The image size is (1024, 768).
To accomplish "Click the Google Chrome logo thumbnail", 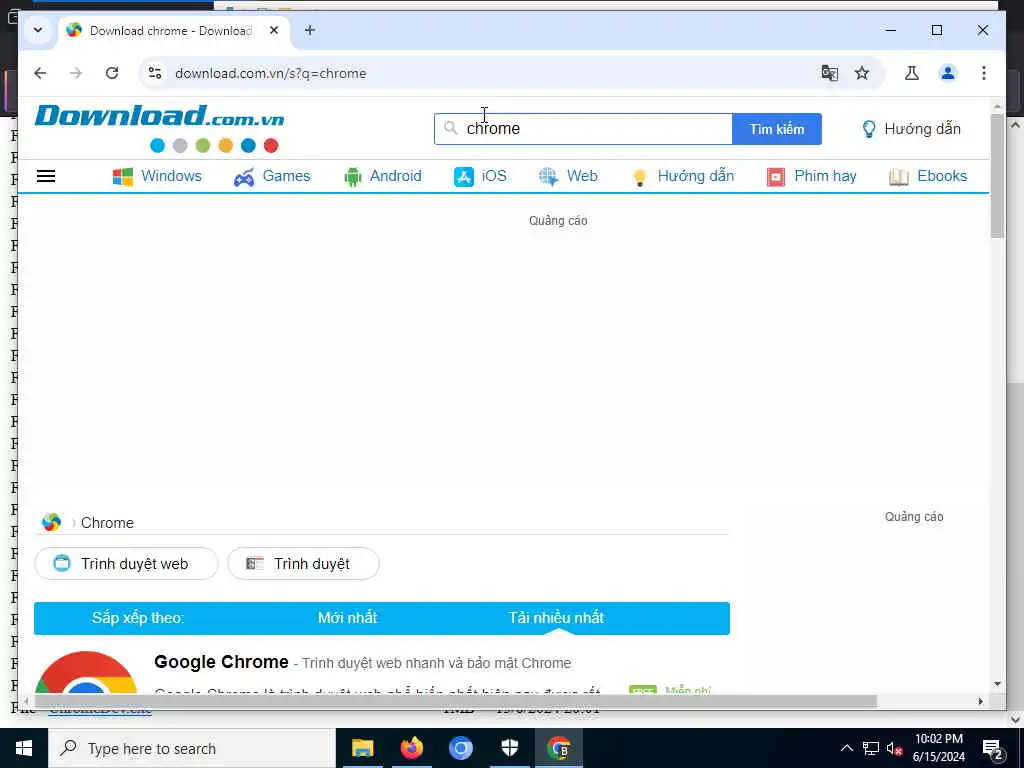I will tap(86, 672).
